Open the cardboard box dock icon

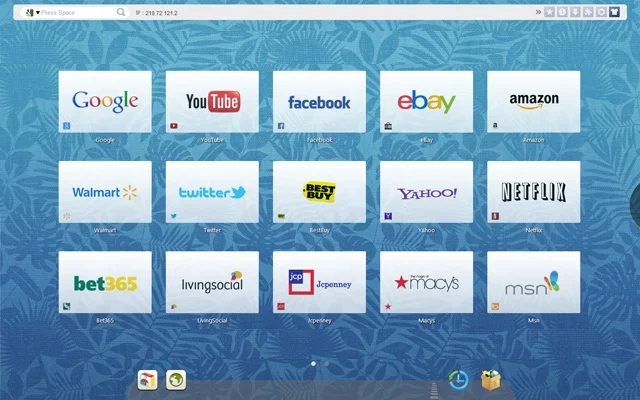[491, 380]
